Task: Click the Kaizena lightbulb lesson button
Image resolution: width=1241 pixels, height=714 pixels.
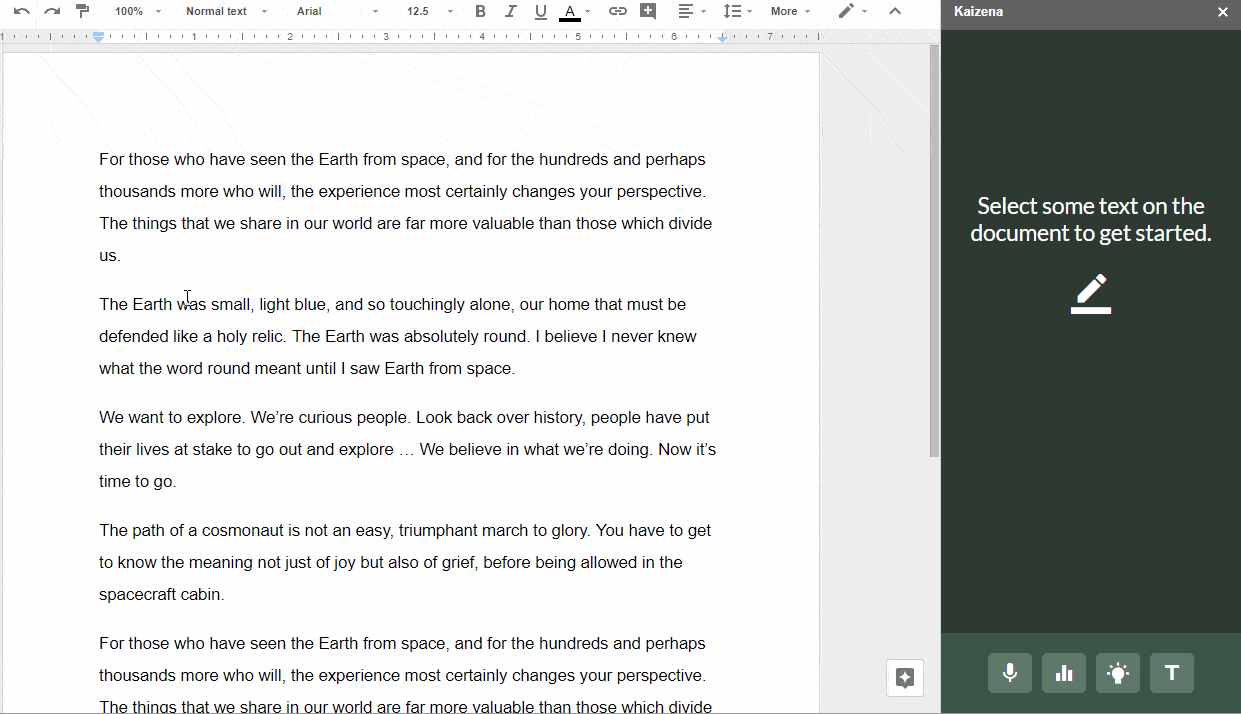Action: tap(1118, 673)
